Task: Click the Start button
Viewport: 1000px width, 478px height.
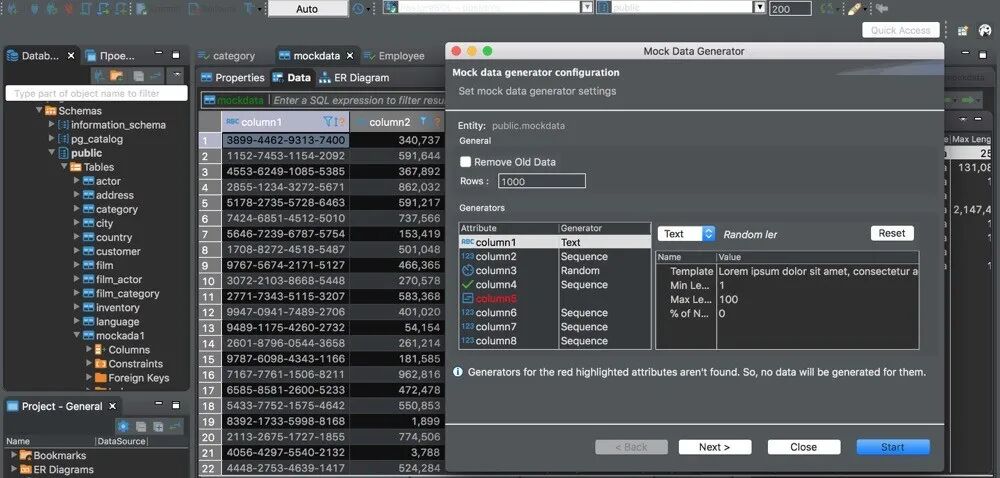Action: 892,447
